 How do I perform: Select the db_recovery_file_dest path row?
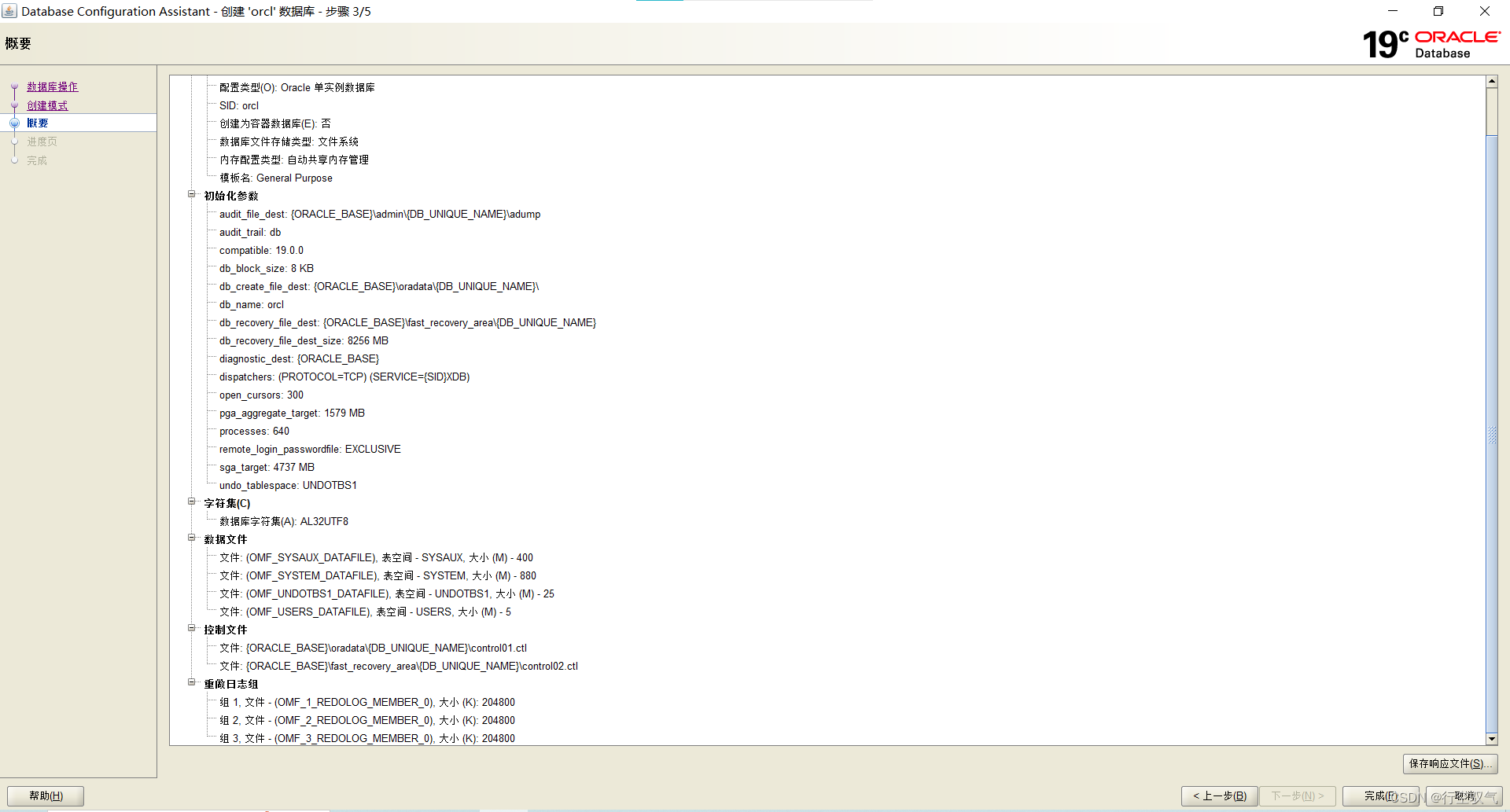[408, 322]
